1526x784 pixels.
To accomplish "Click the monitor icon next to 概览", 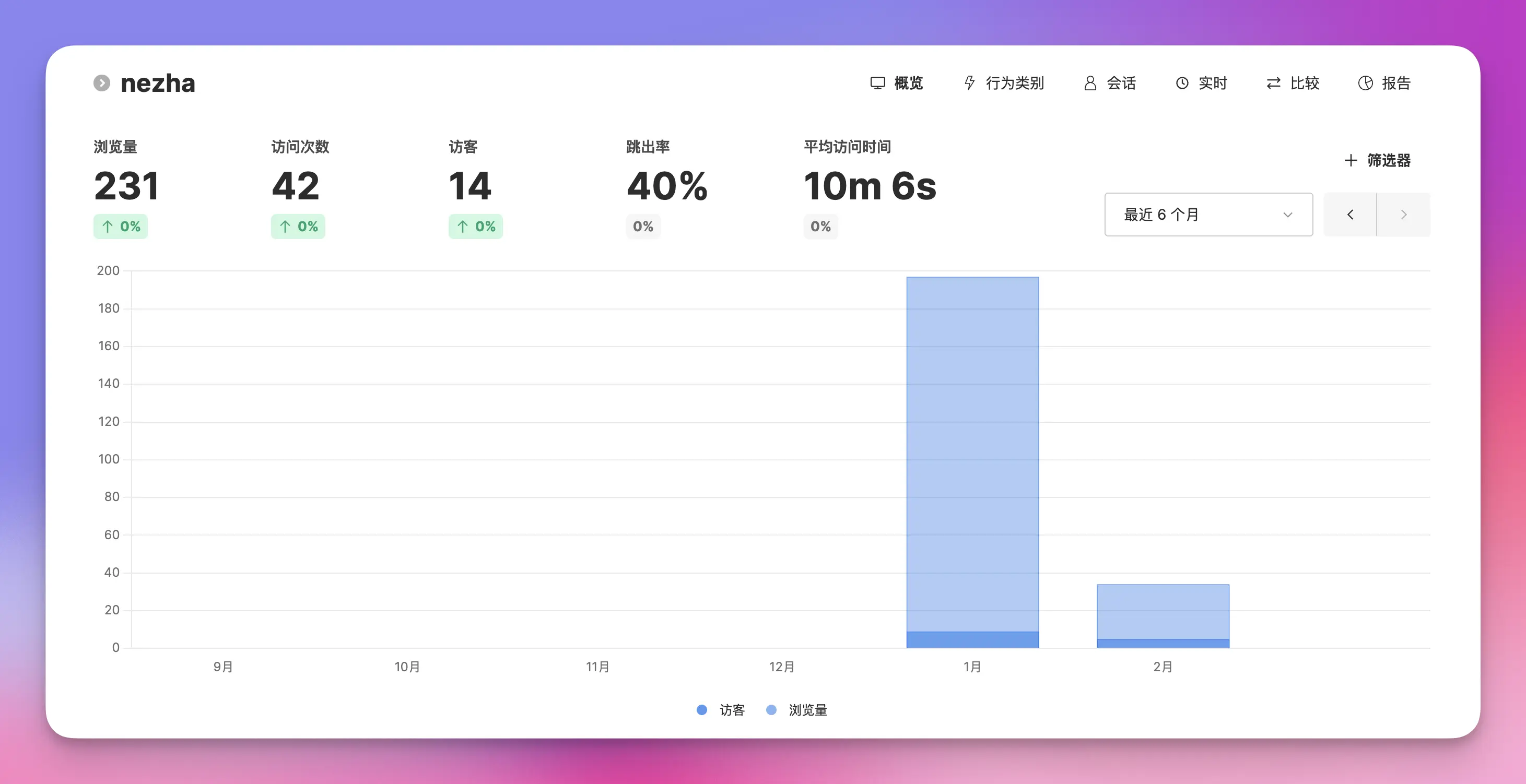I will pyautogui.click(x=877, y=83).
